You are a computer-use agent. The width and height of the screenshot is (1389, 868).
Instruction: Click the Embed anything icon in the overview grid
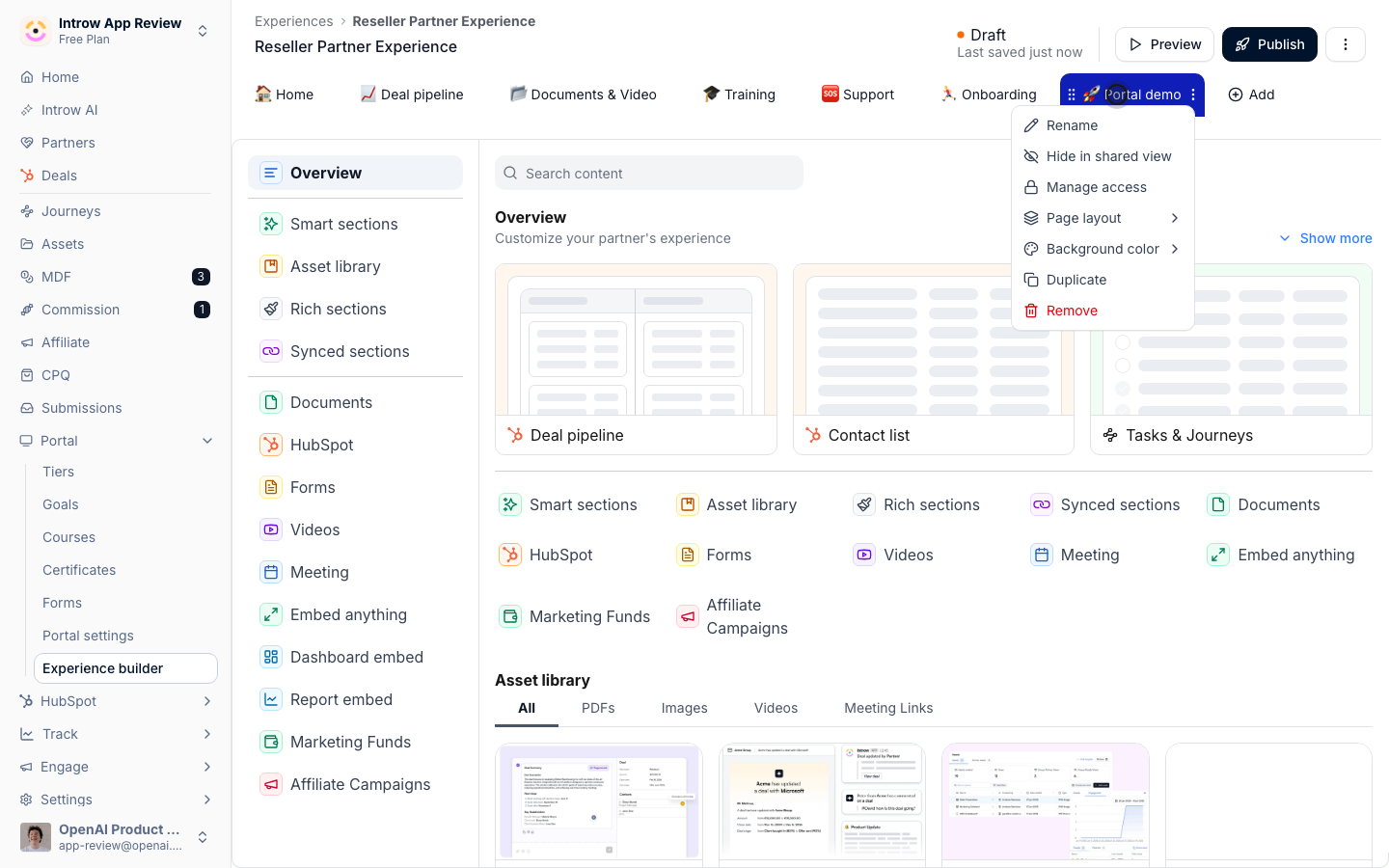1218,555
